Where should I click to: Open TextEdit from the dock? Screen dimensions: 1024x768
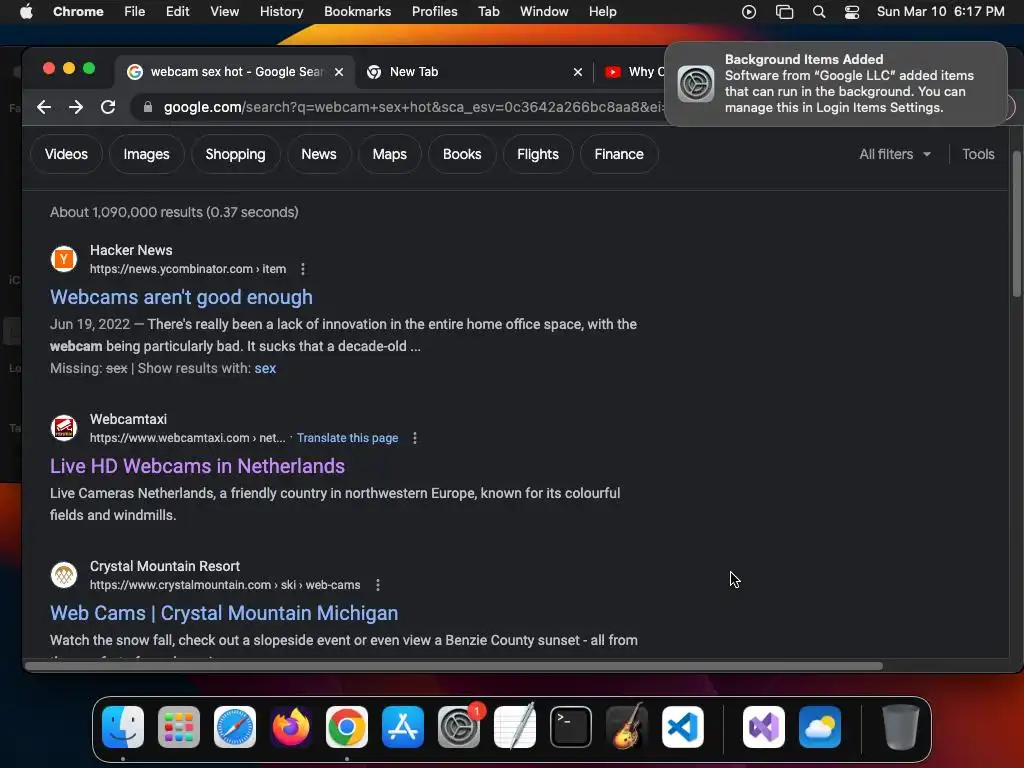tap(515, 727)
